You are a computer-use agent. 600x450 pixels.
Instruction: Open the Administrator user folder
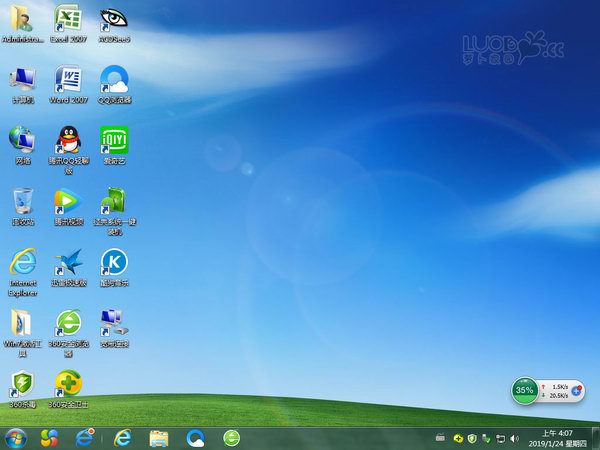click(x=23, y=24)
